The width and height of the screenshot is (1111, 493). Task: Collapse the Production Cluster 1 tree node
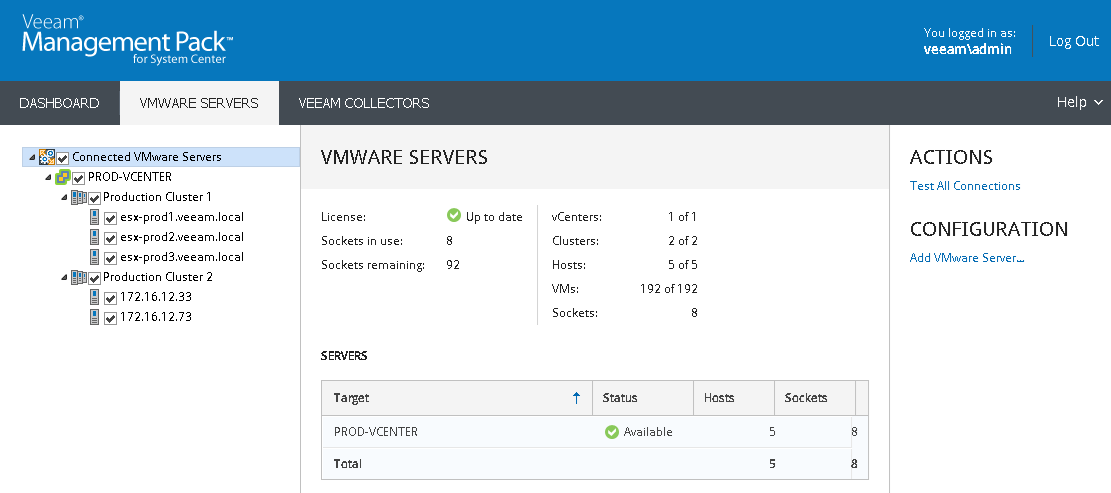[65, 197]
